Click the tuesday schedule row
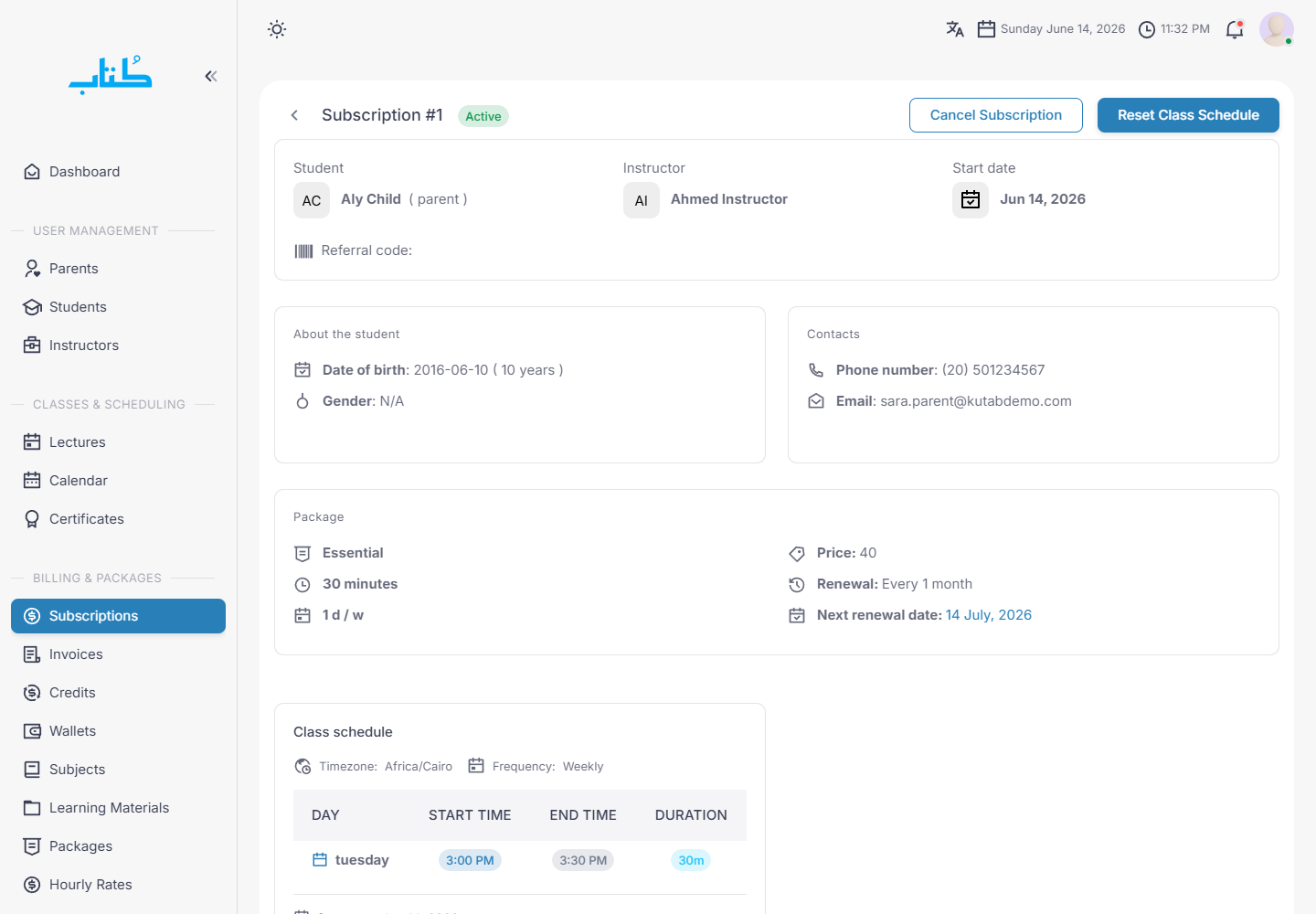This screenshot has height=914, width=1316. 520,860
